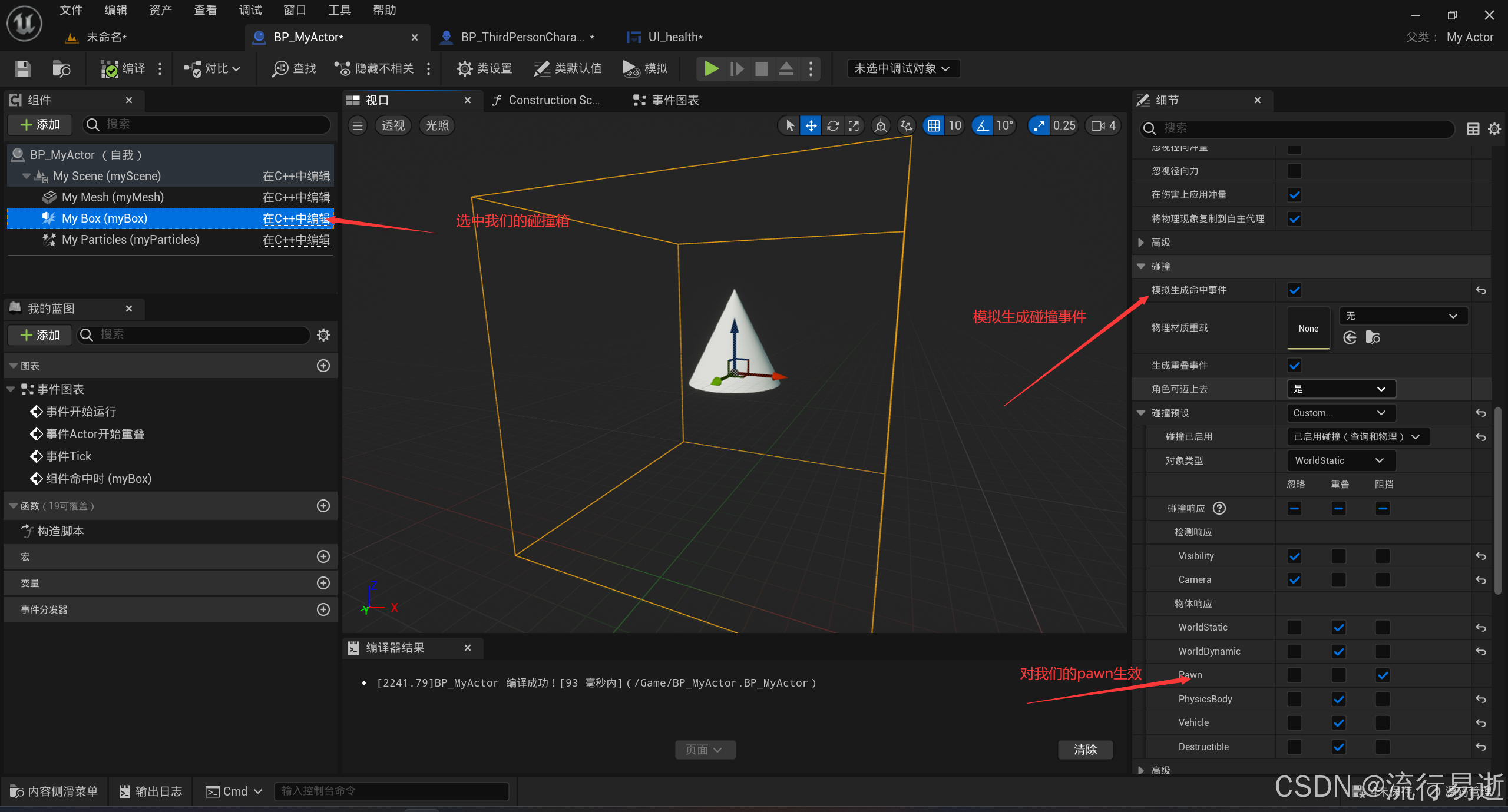The height and width of the screenshot is (812, 1508).
Task: Open details panel settings gear icon
Action: tap(1494, 128)
